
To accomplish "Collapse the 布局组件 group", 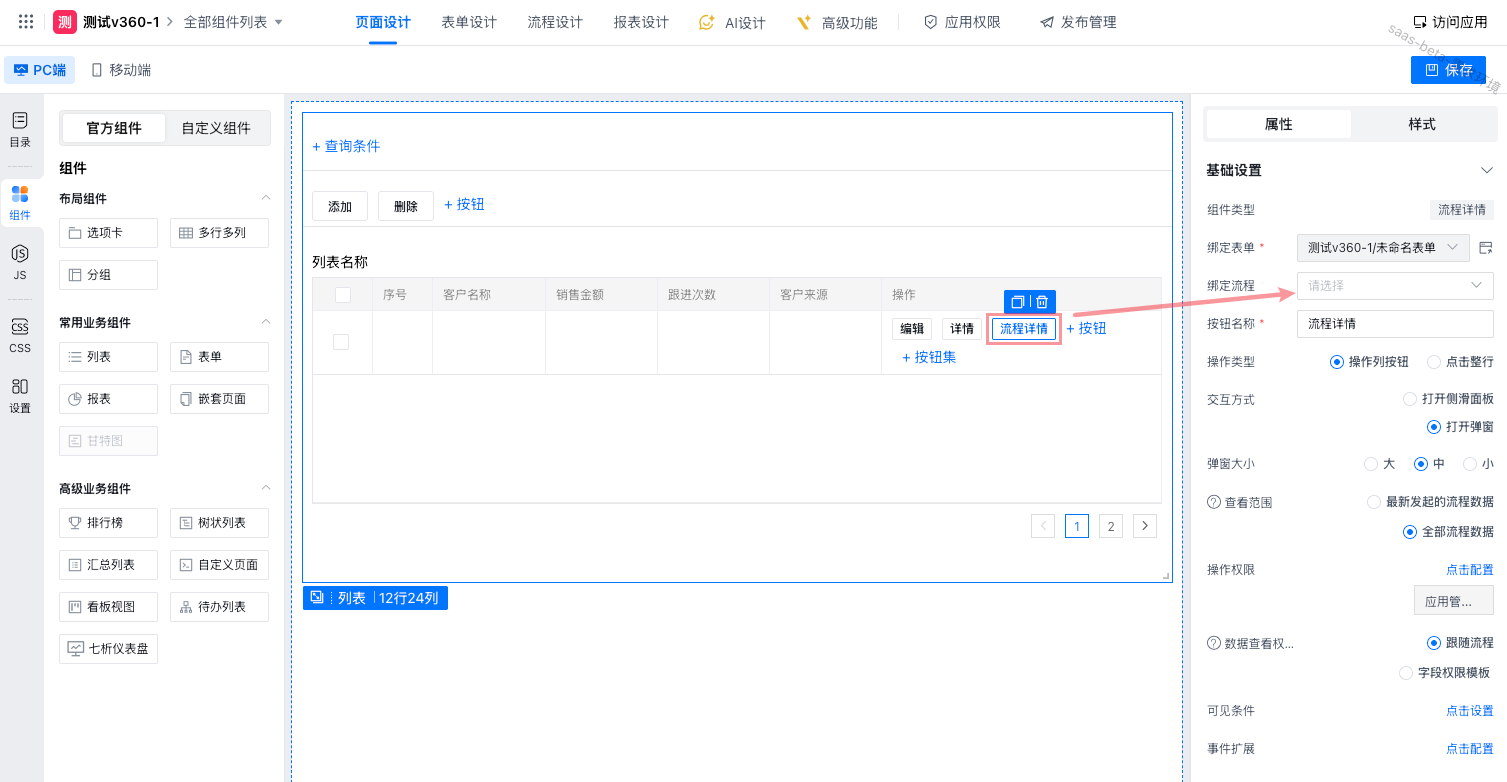I will (266, 198).
